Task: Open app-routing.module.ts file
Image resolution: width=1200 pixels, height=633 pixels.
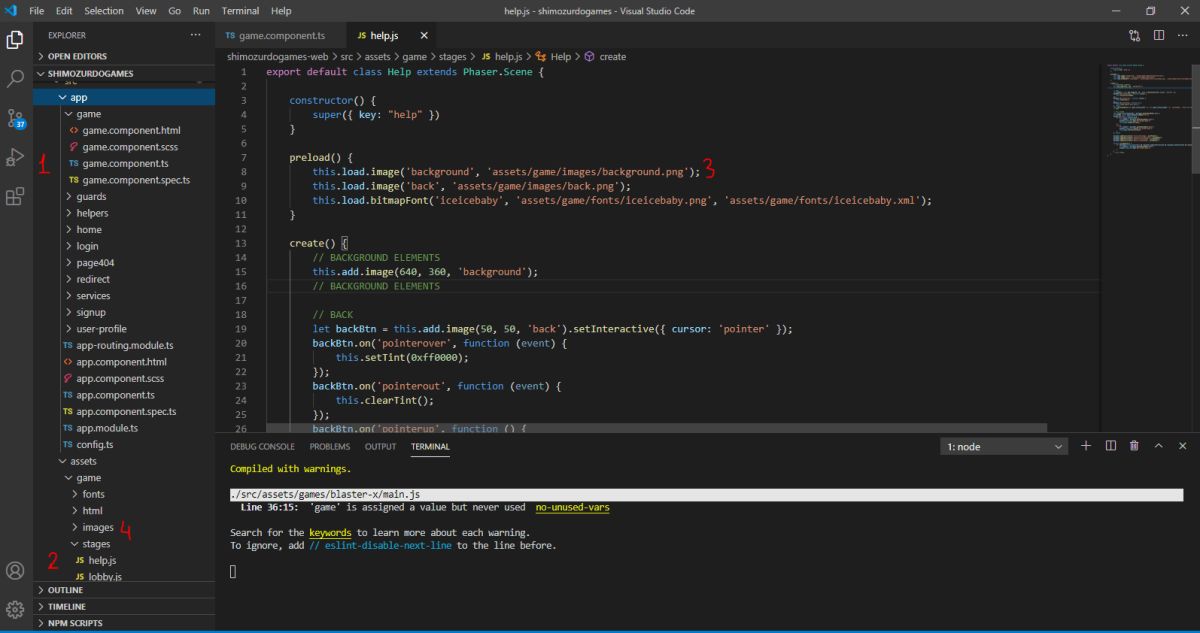Action: click(x=125, y=345)
